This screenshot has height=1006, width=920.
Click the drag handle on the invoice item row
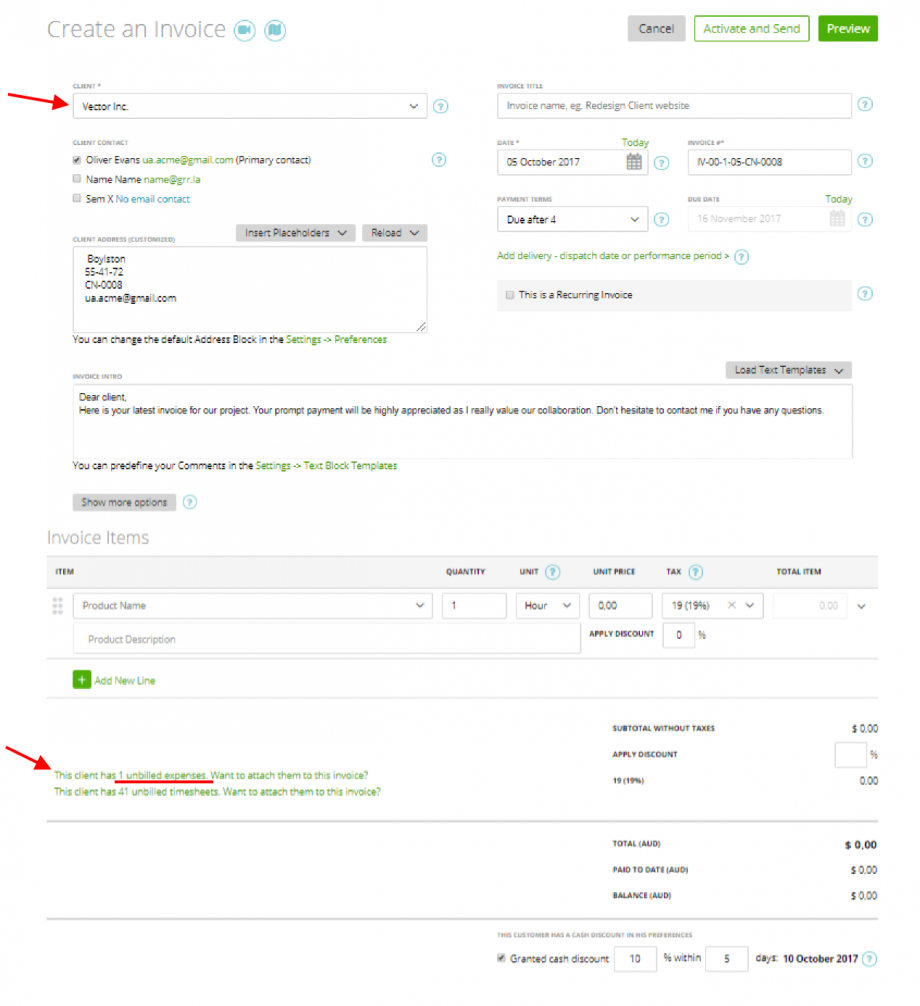pyautogui.click(x=57, y=605)
